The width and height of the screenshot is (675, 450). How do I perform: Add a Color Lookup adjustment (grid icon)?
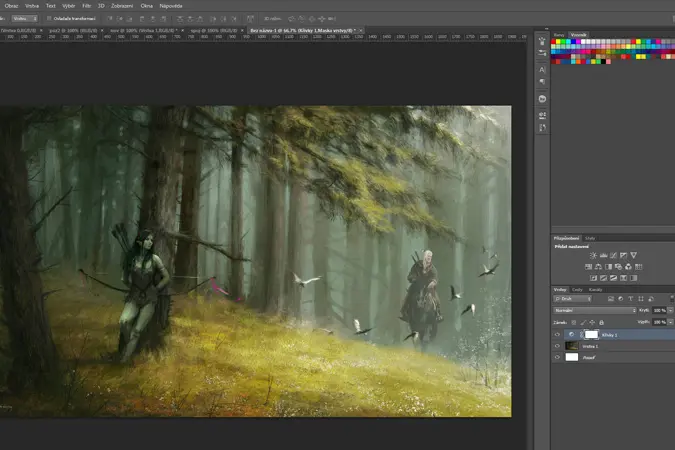tap(638, 267)
